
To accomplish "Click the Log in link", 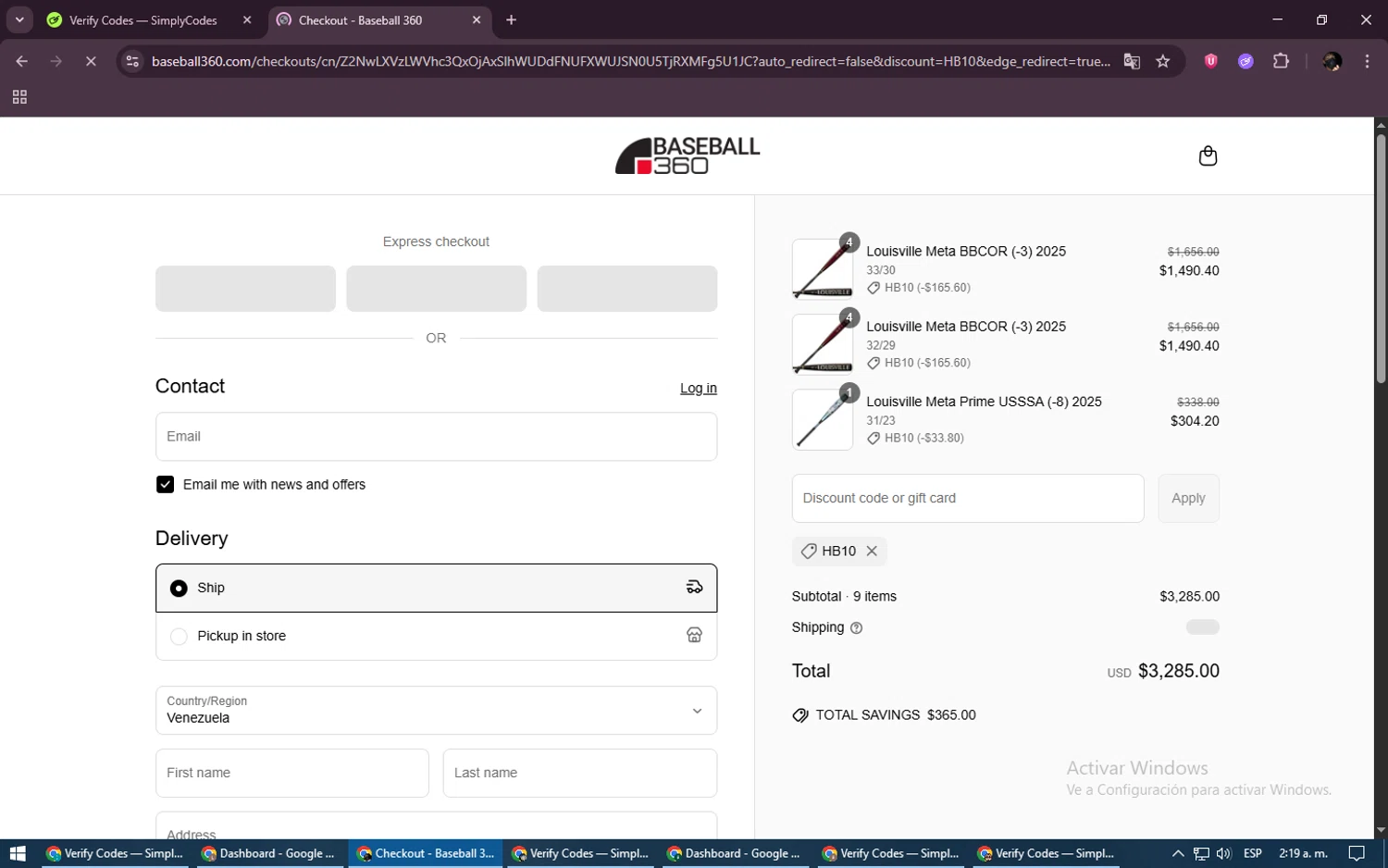I will 698,389.
